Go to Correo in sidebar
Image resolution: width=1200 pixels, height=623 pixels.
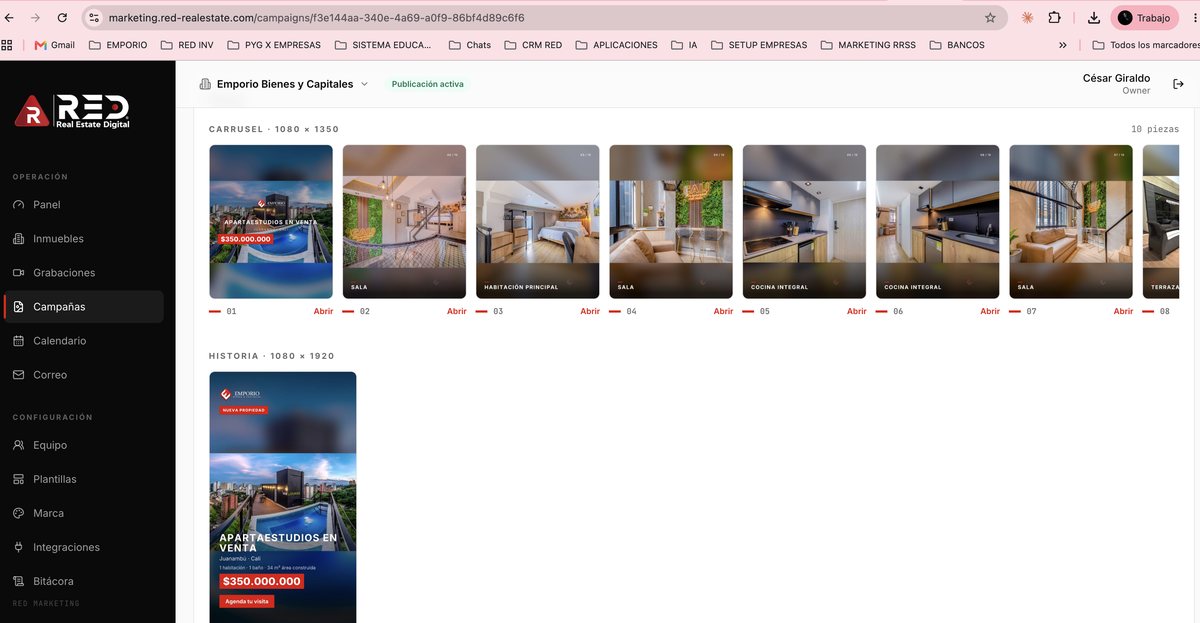[83, 374]
